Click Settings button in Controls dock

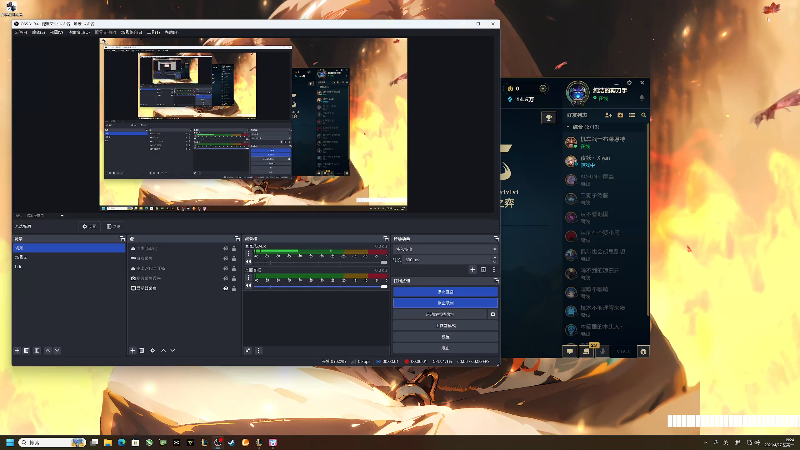pos(445,337)
